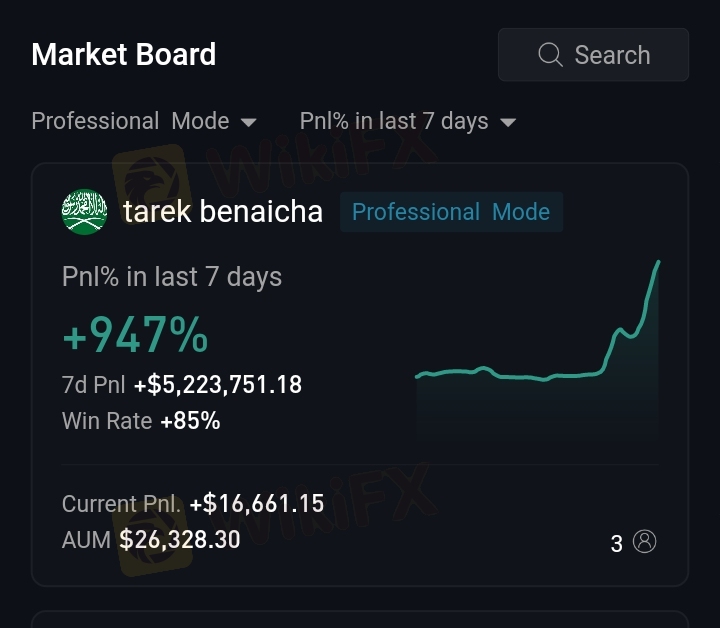
Task: Click the Saudi flag avatar of tarek benaicha
Action: click(84, 212)
